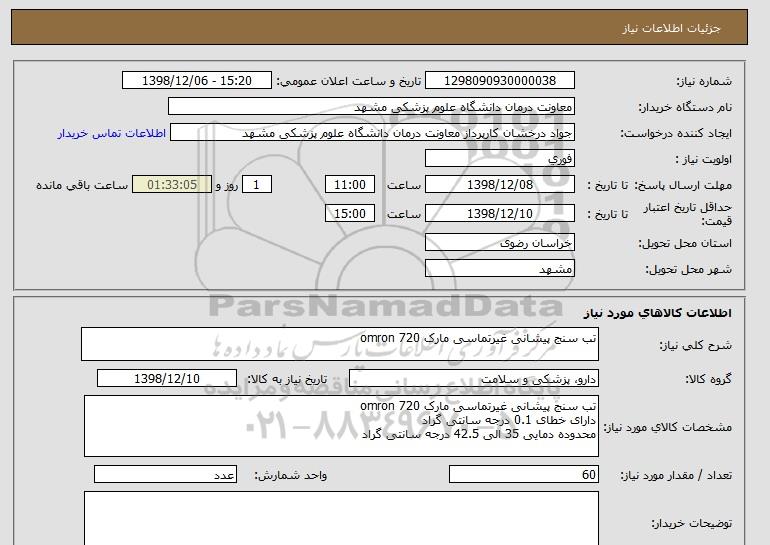This screenshot has height=545, width=770.
Task: Click the goods group field دارو، پزشکی و سلامت
Action: (x=473, y=379)
